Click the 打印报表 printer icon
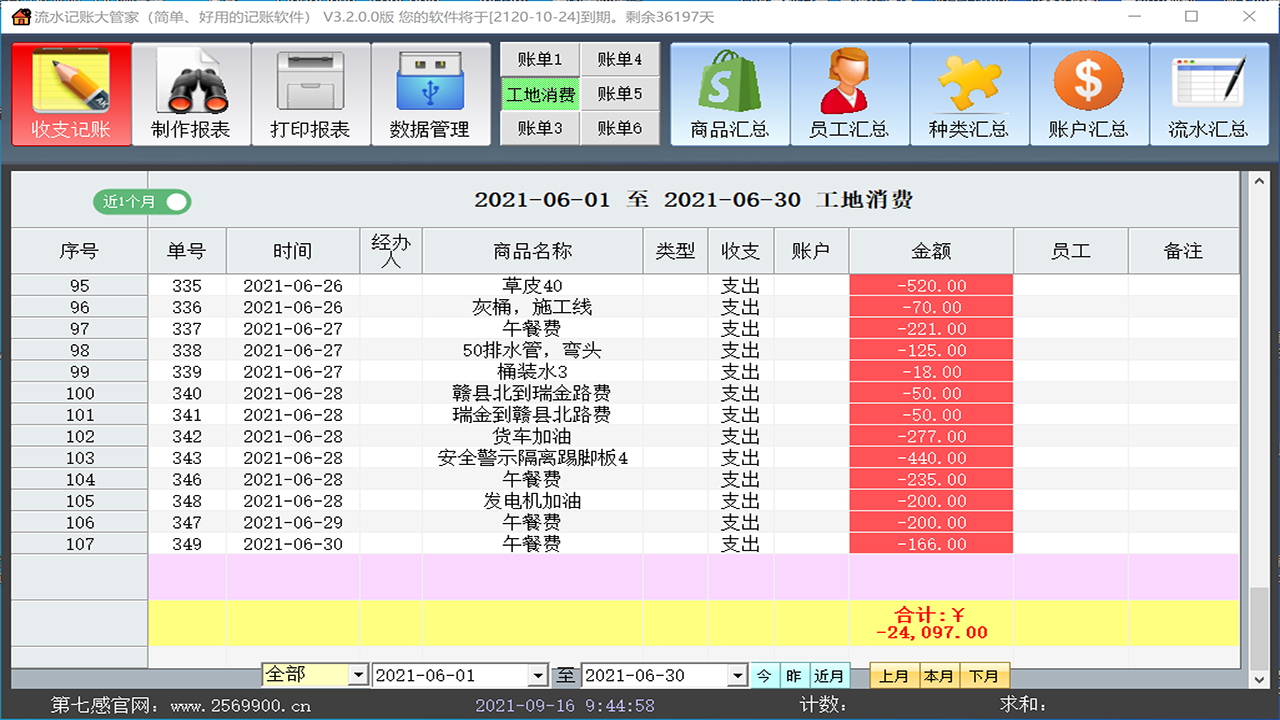Image resolution: width=1280 pixels, height=720 pixels. 311,93
